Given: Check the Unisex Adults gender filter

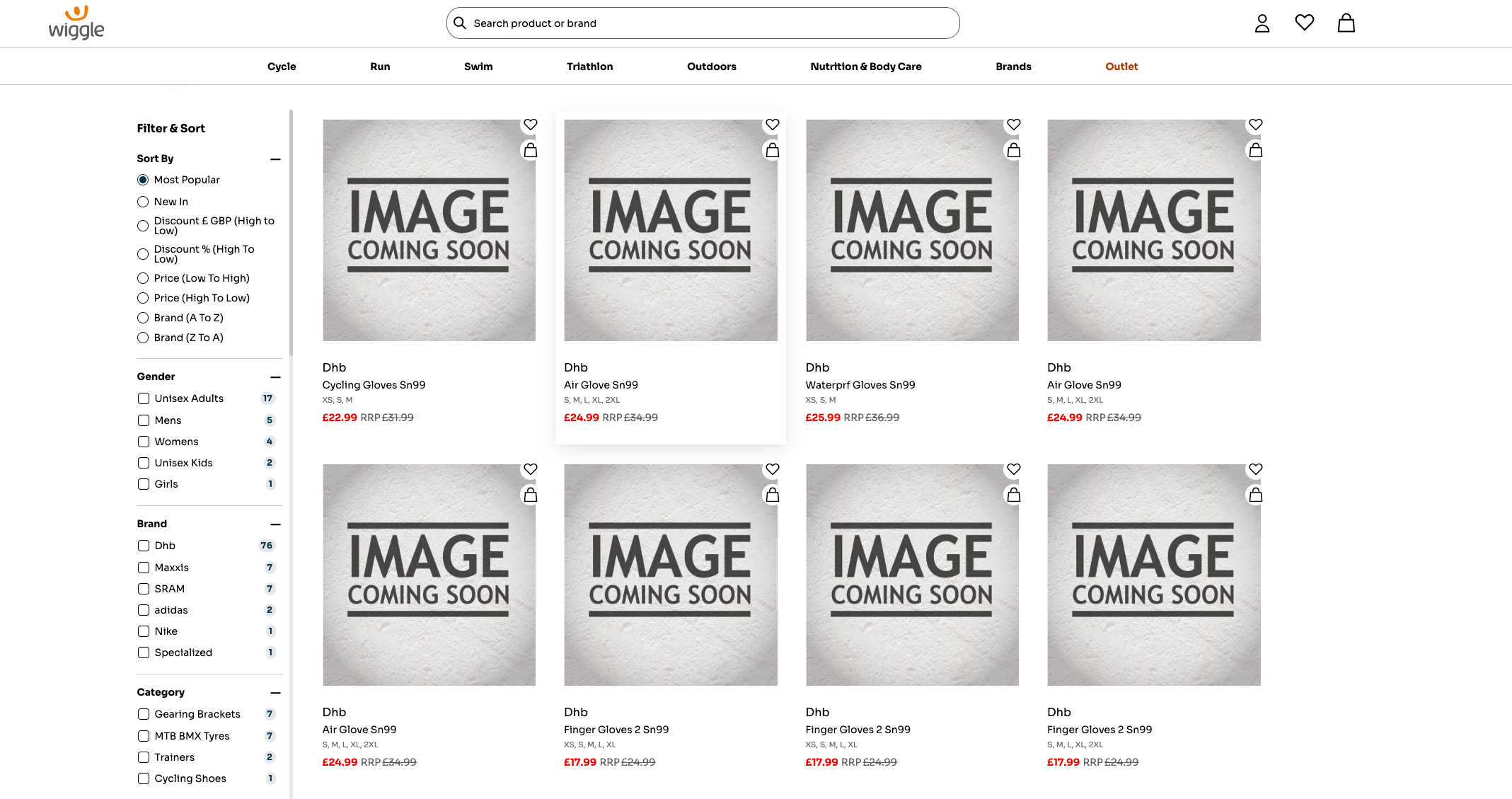Looking at the screenshot, I should [x=144, y=398].
